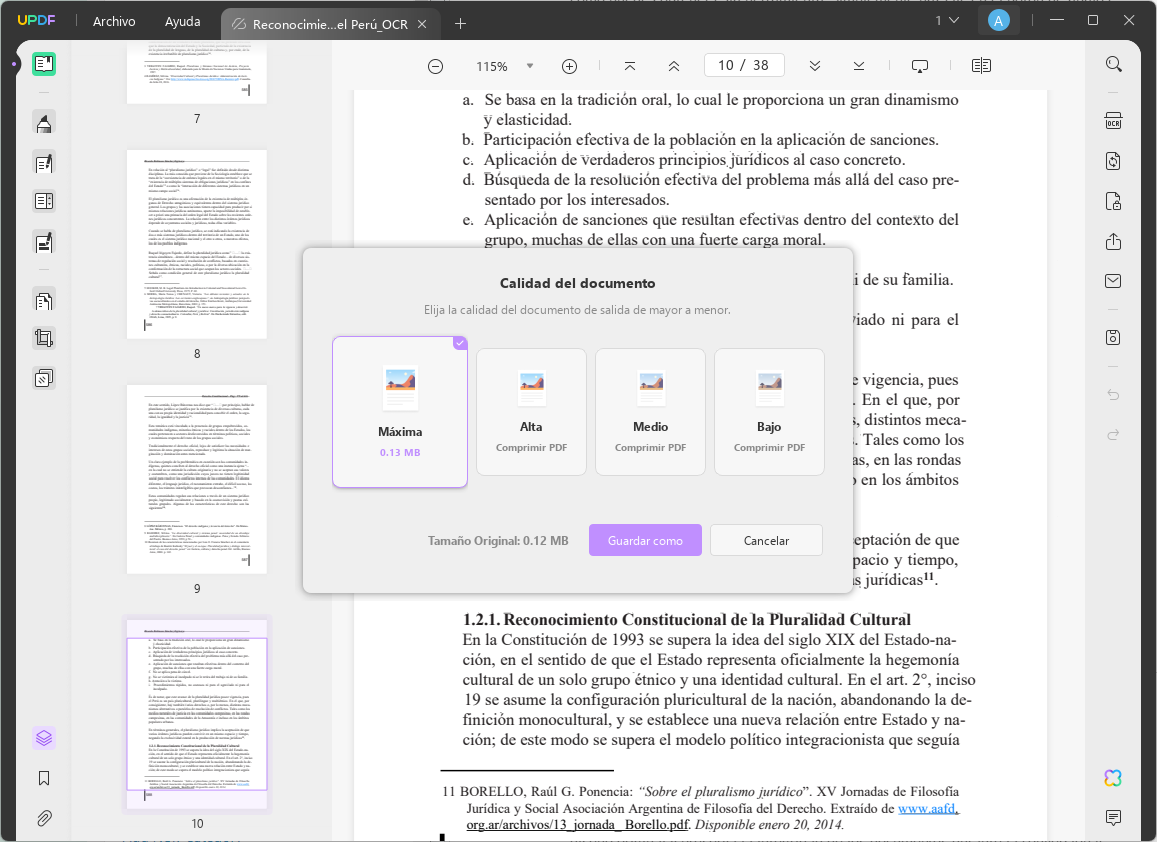Open the Crop pages tool
Viewport: 1157px width, 842px height.
pyautogui.click(x=44, y=339)
